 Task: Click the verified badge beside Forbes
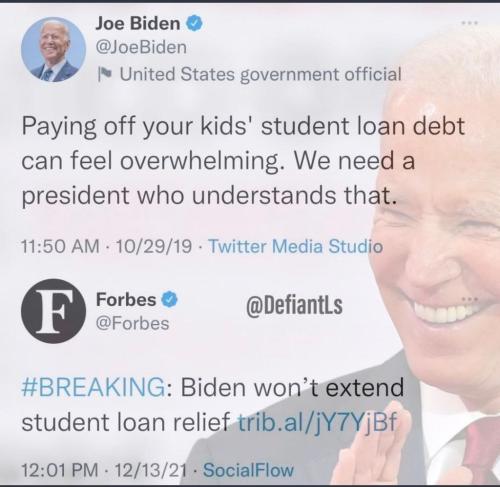coord(170,299)
